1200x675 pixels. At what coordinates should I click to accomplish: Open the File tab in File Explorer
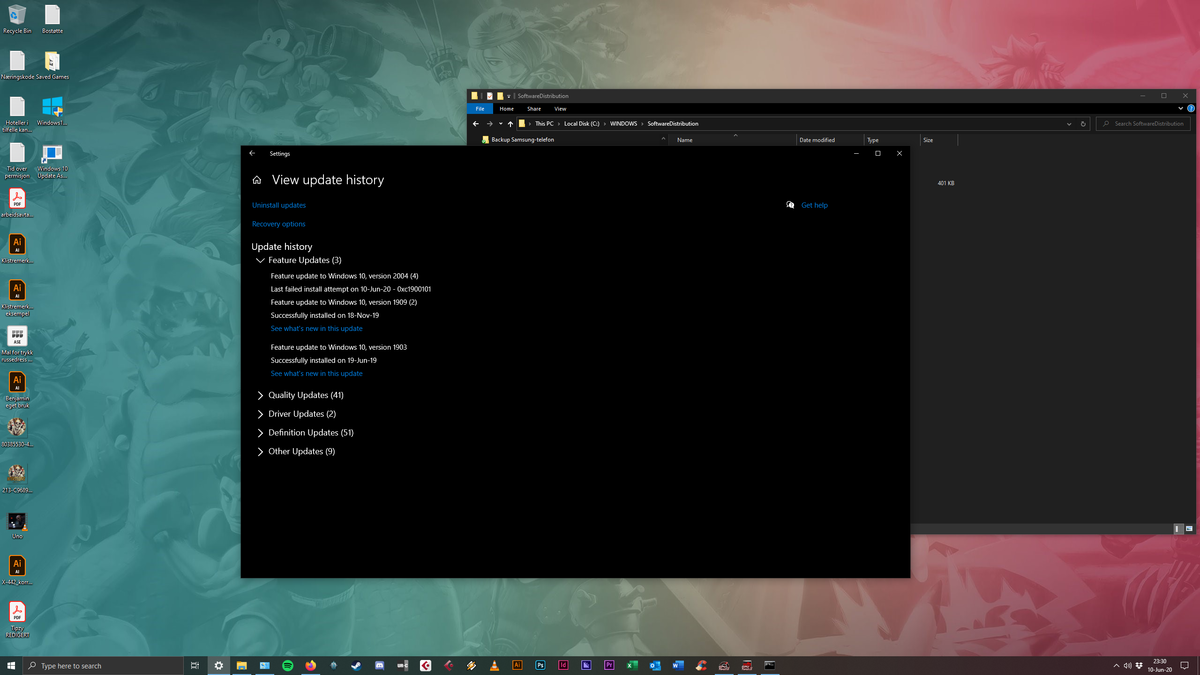click(480, 109)
